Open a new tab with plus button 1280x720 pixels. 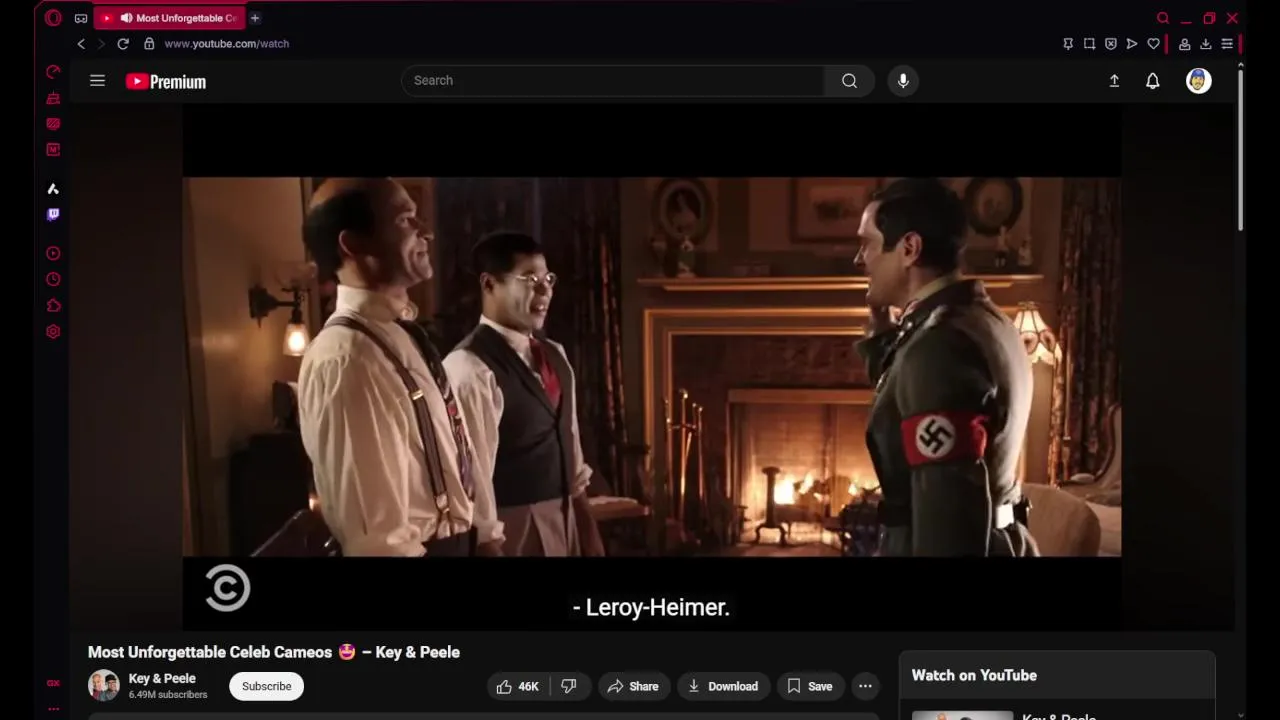pyautogui.click(x=255, y=18)
